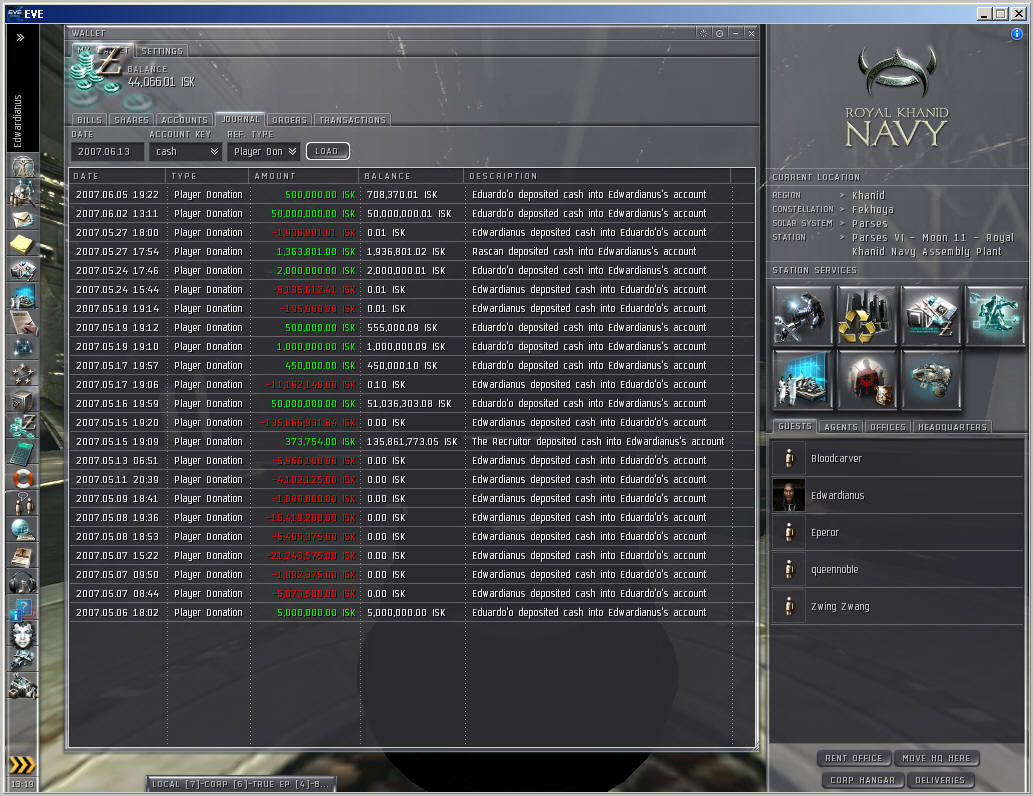Image resolution: width=1033 pixels, height=796 pixels.
Task: Click the blue info icon top right
Action: click(x=1017, y=34)
